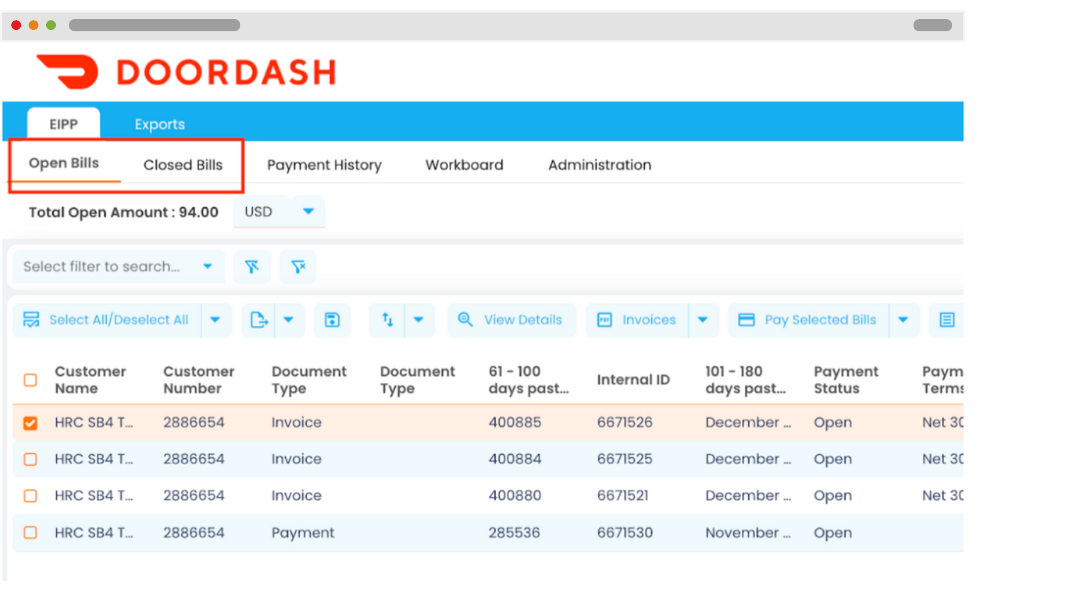Switch to the Exports tab
This screenshot has width=1080, height=600.
160,124
